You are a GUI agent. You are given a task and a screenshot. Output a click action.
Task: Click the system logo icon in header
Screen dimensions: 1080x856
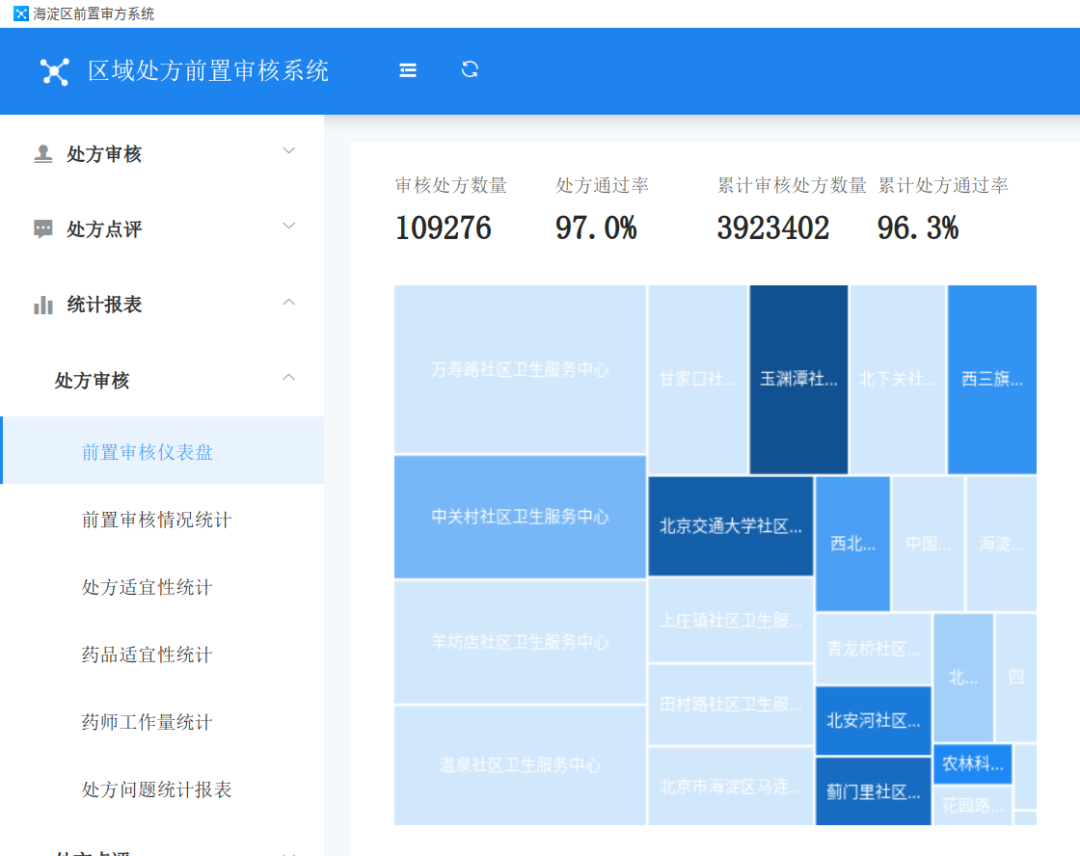coord(54,72)
